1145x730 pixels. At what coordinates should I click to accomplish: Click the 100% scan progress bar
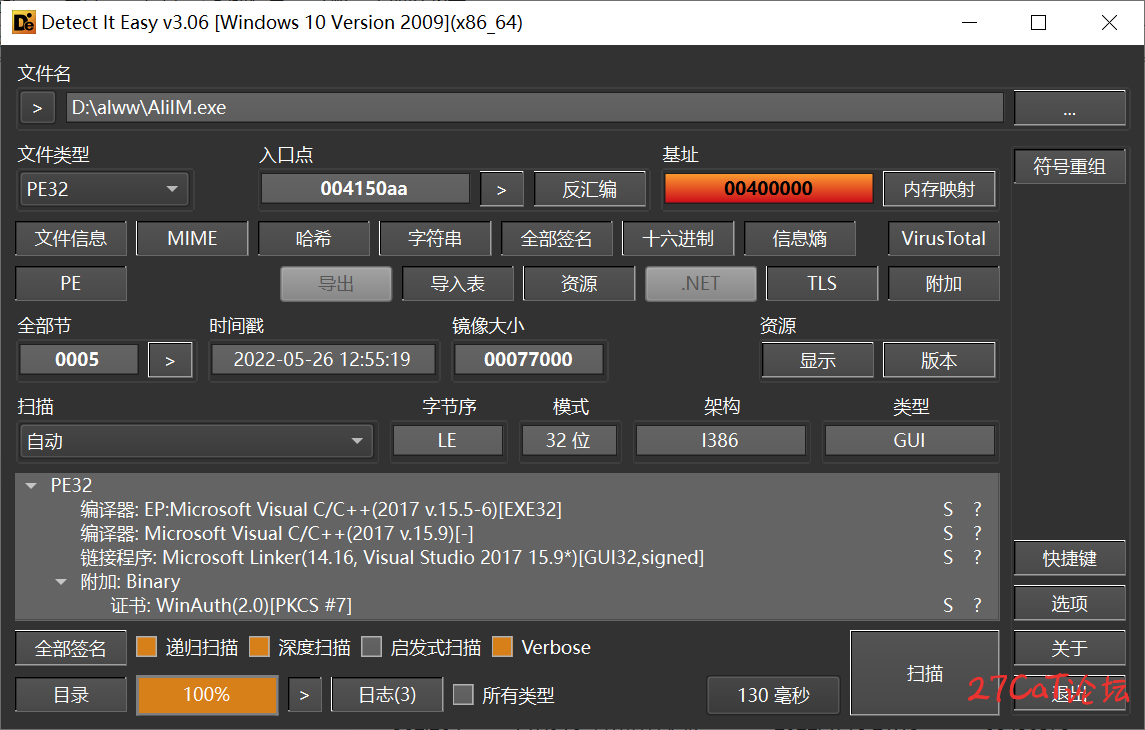tap(207, 694)
